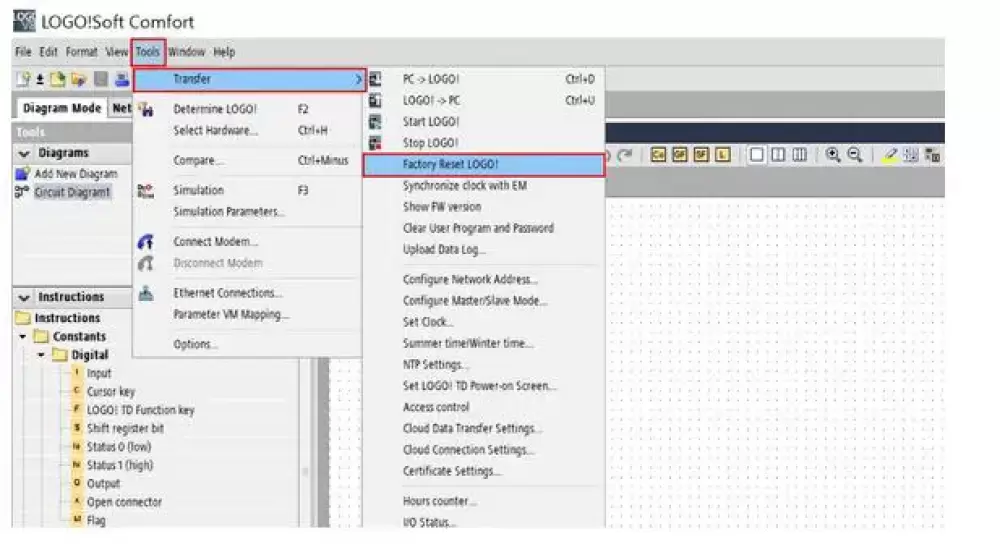Screen dimensions: 1000x555
Task: Switch to Diagram Mode tab
Action: (62, 108)
